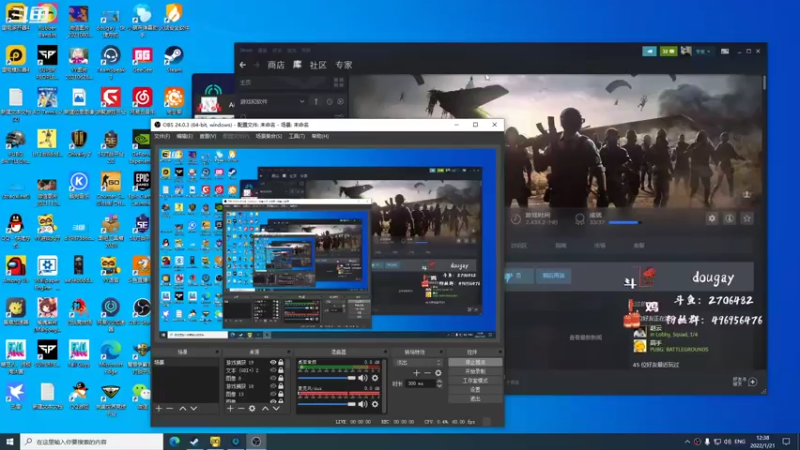Toggle lock on 游戏捕获 18 source

tap(281, 386)
